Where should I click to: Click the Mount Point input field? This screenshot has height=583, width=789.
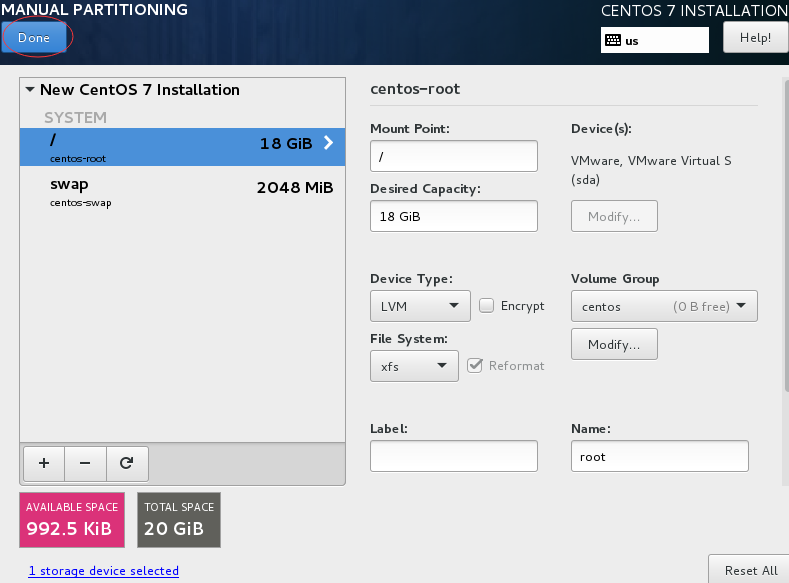coord(453,156)
